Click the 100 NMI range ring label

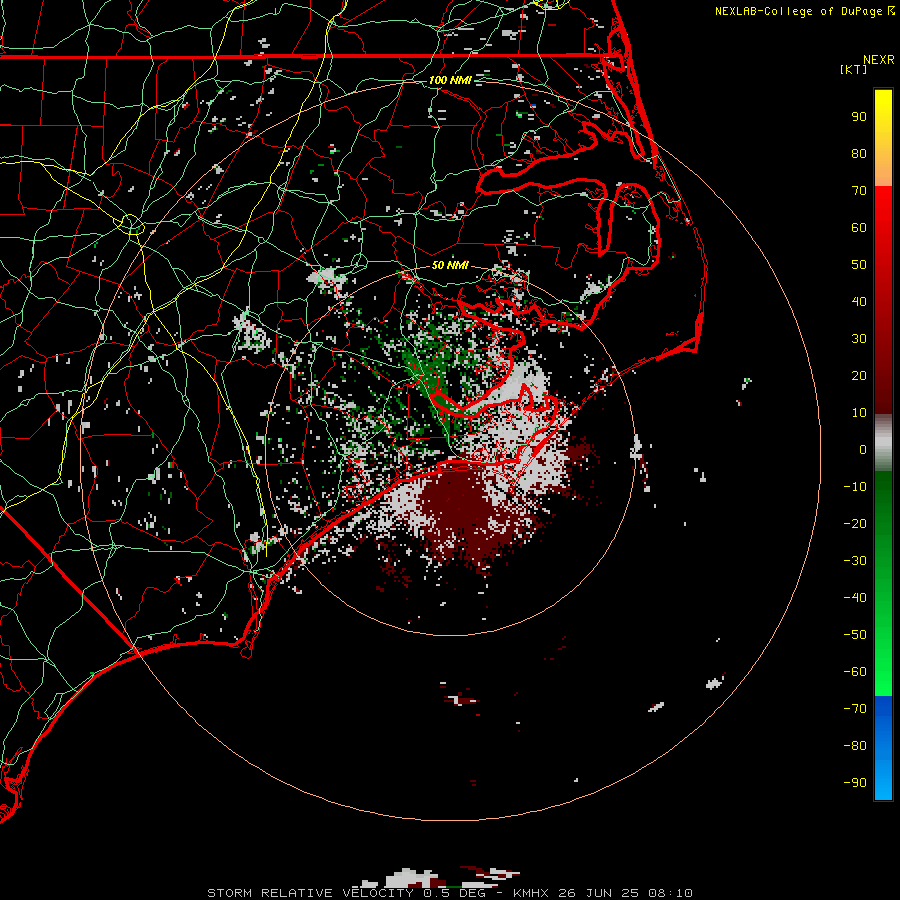[449, 80]
